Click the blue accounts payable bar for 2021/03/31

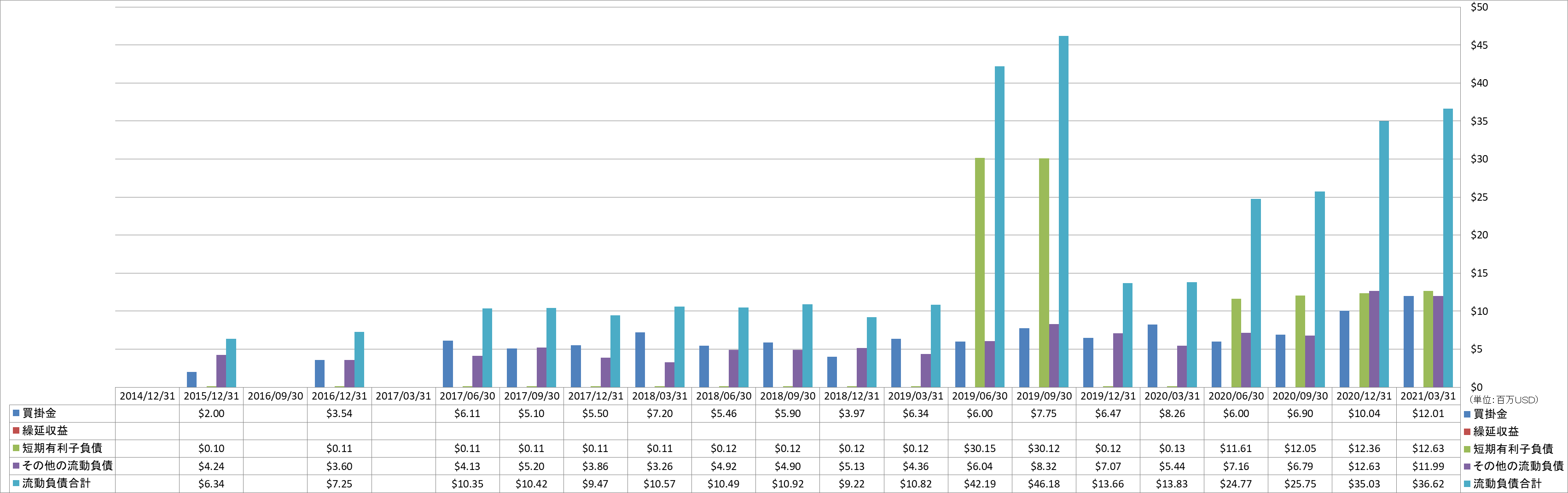(1409, 342)
